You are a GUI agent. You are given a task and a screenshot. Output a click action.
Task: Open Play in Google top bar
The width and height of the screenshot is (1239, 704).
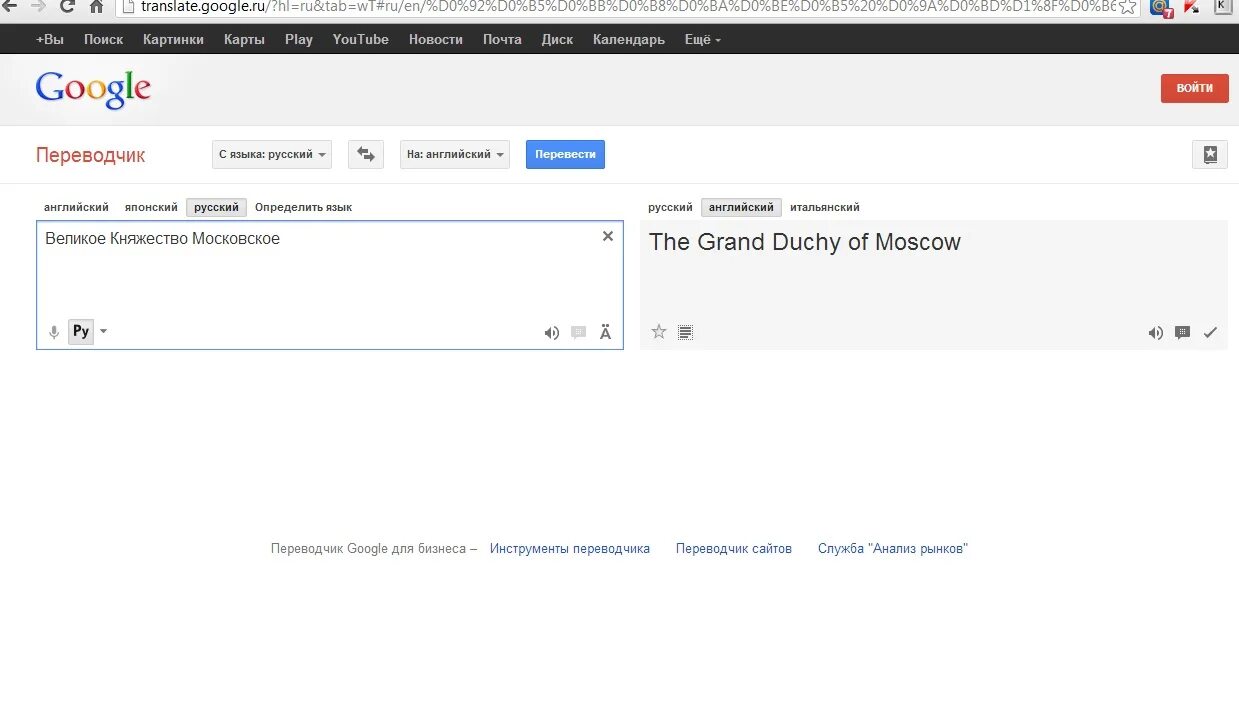click(x=298, y=39)
